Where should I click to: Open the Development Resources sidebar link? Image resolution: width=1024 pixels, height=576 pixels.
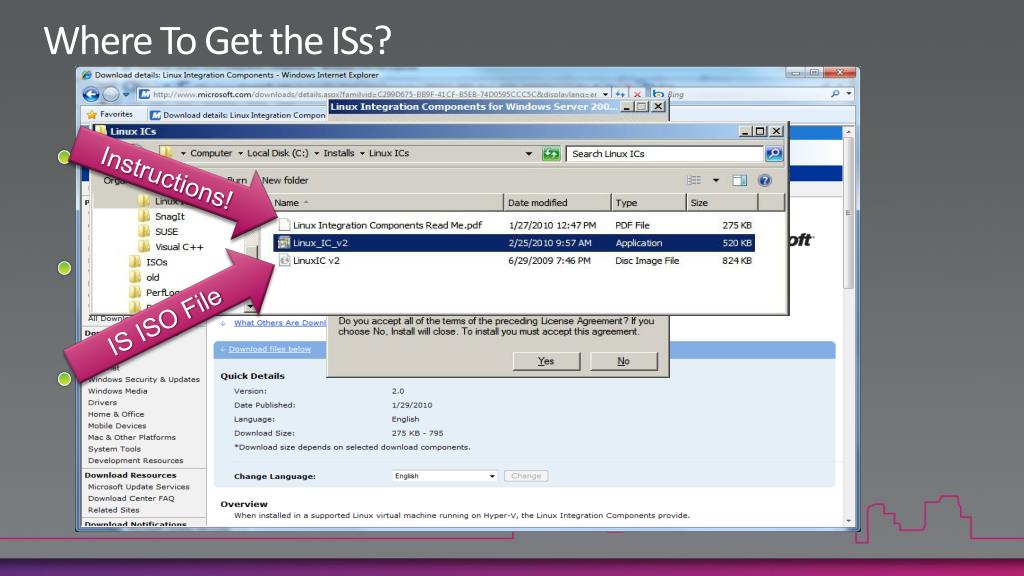pyautogui.click(x=136, y=460)
